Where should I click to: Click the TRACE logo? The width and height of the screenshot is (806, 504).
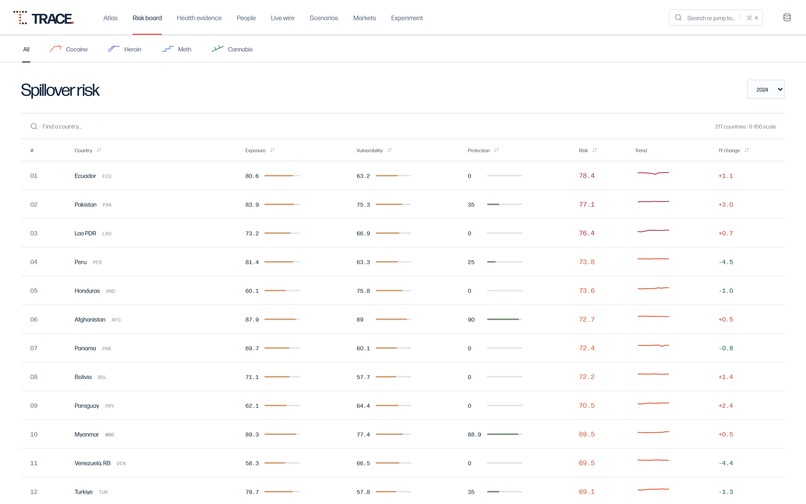tap(44, 18)
